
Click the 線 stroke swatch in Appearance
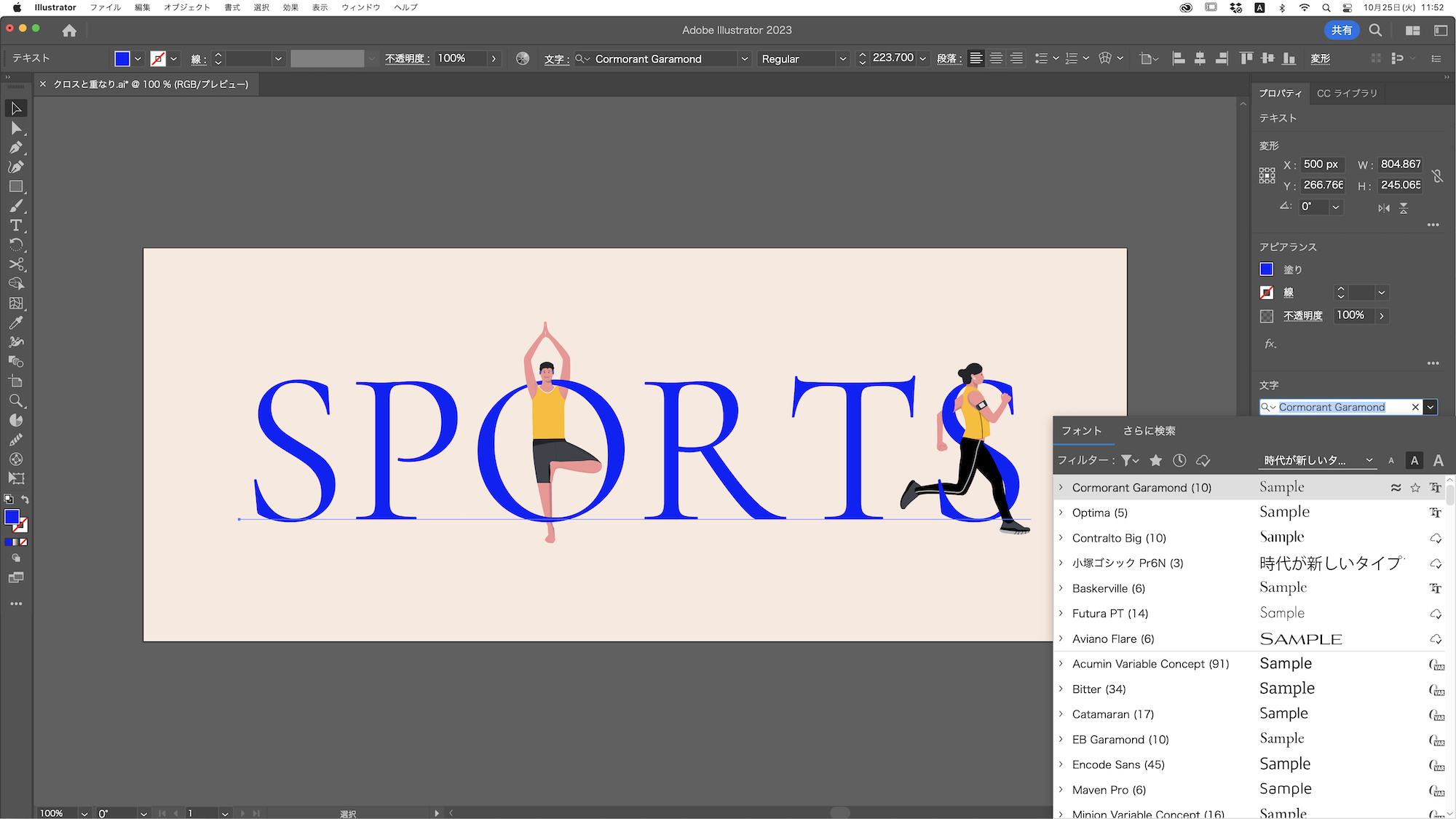coord(1267,293)
